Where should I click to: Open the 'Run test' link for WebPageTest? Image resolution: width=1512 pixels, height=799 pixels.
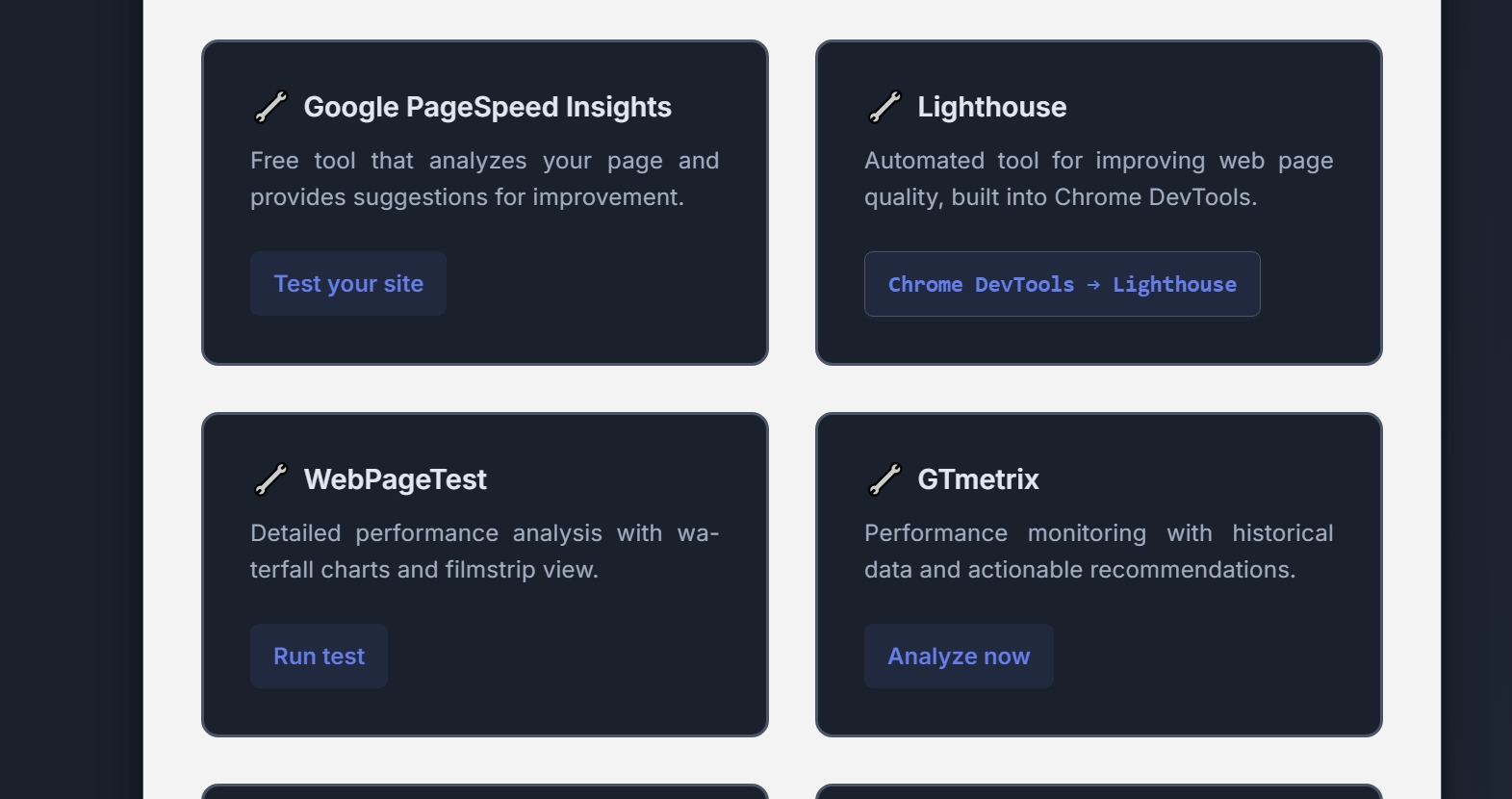click(319, 657)
